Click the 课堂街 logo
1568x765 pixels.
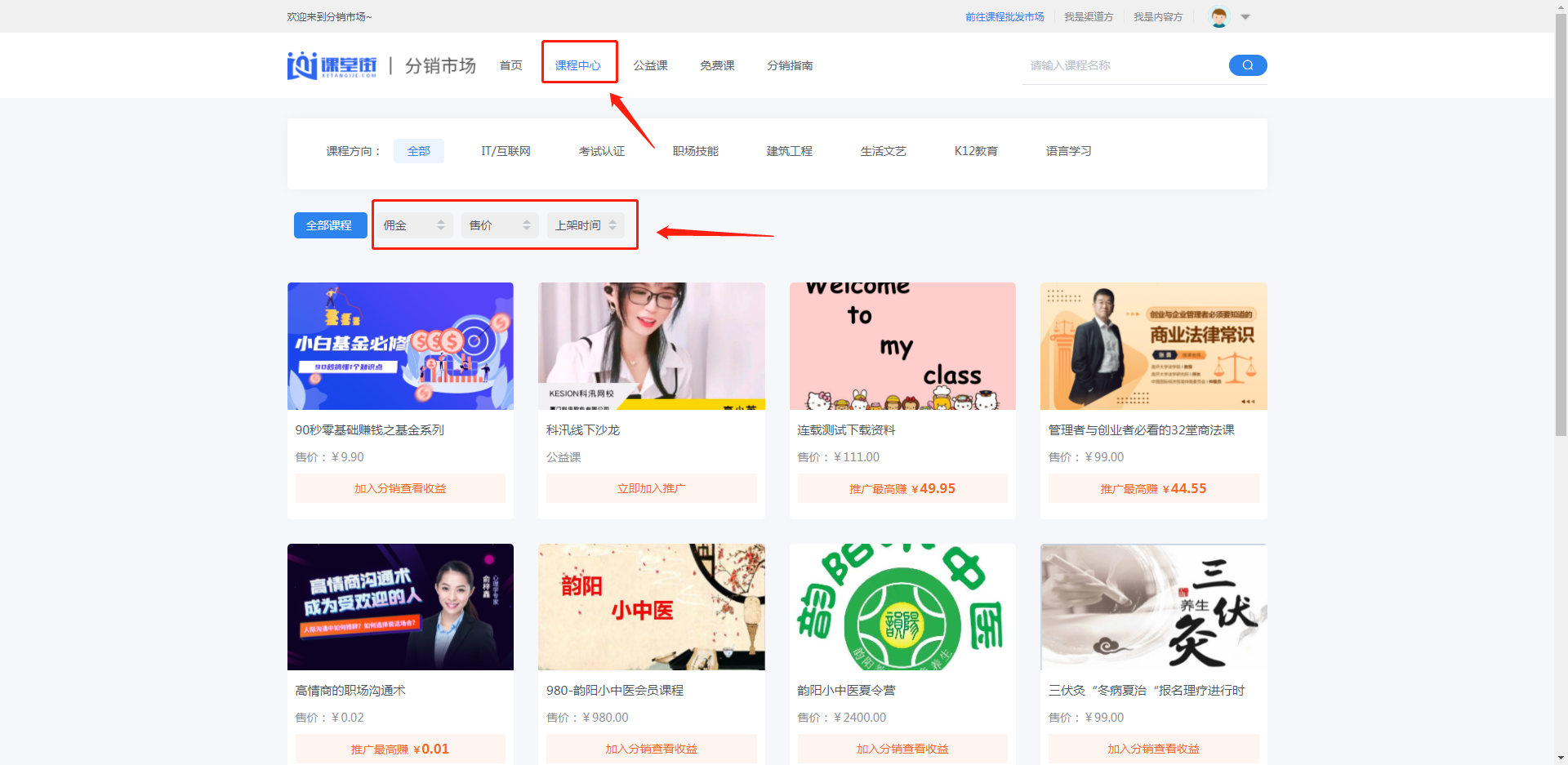[x=332, y=65]
